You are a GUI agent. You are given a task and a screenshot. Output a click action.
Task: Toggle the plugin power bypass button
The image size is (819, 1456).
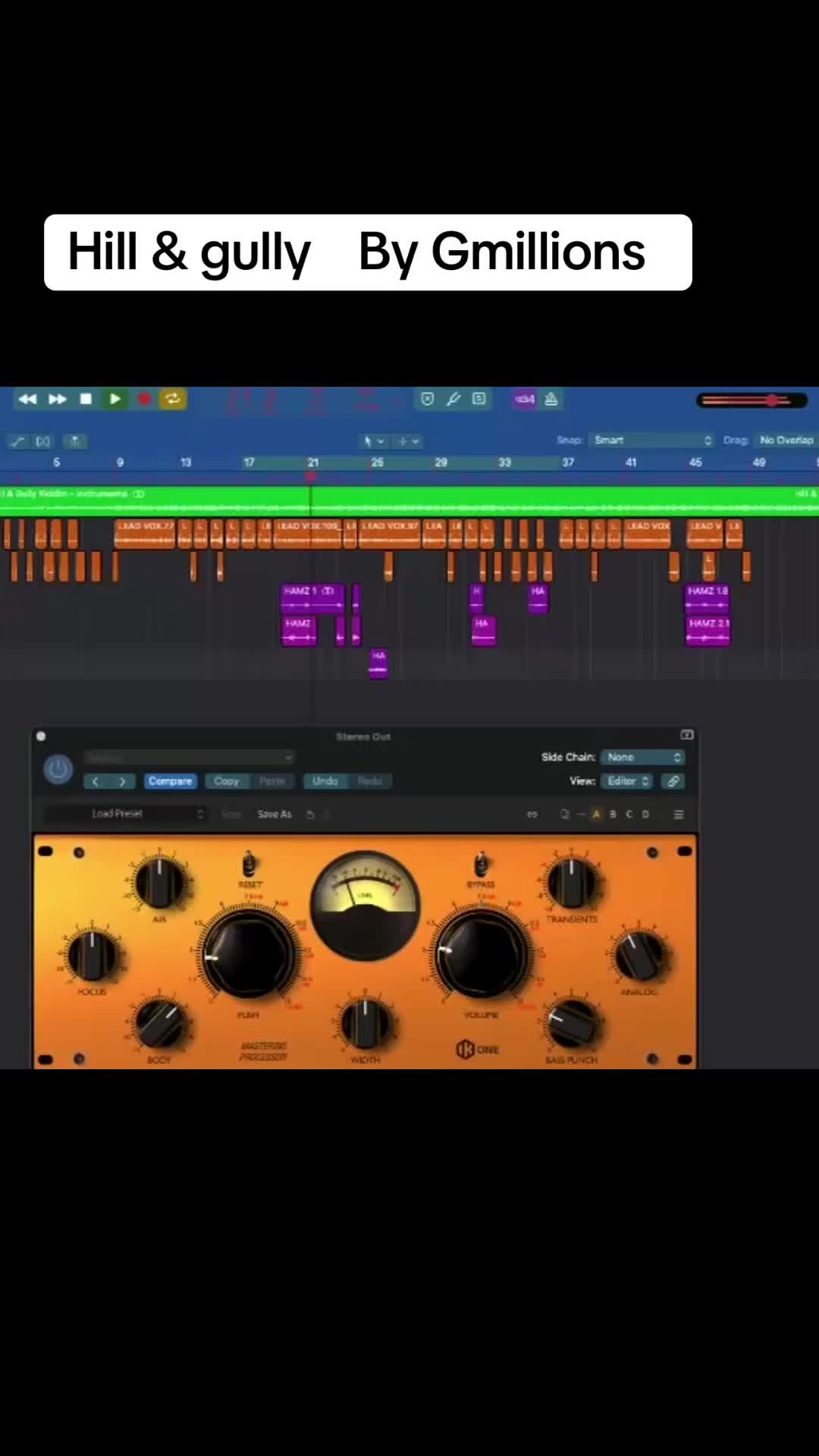58,770
